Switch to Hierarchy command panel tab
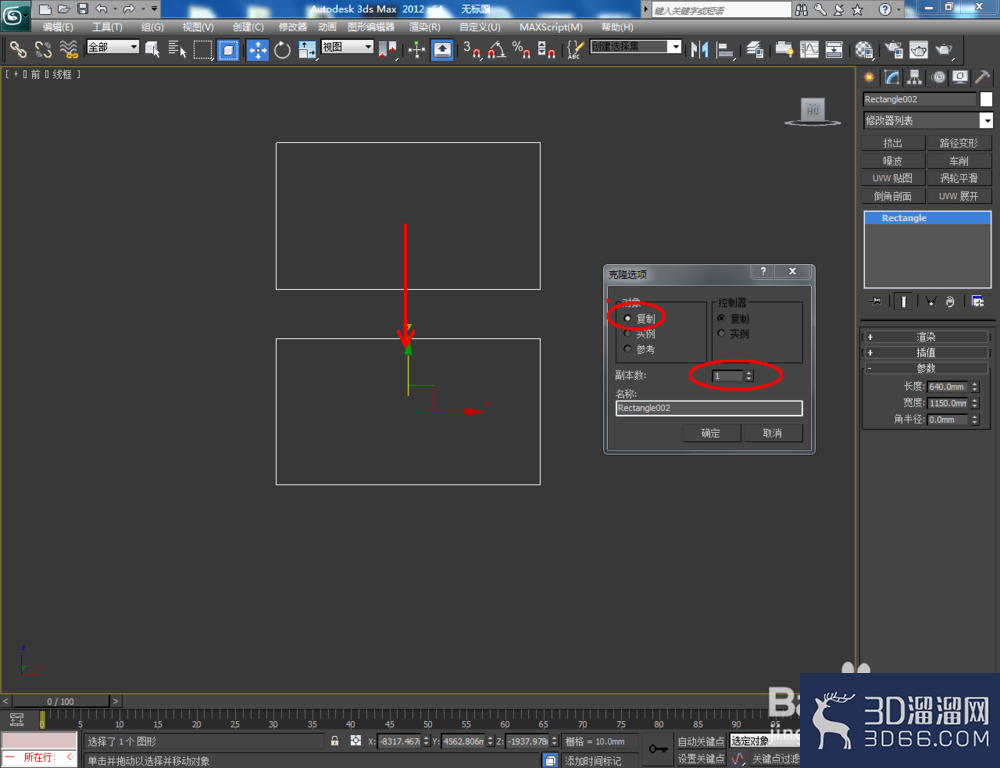1000x768 pixels. [915, 77]
